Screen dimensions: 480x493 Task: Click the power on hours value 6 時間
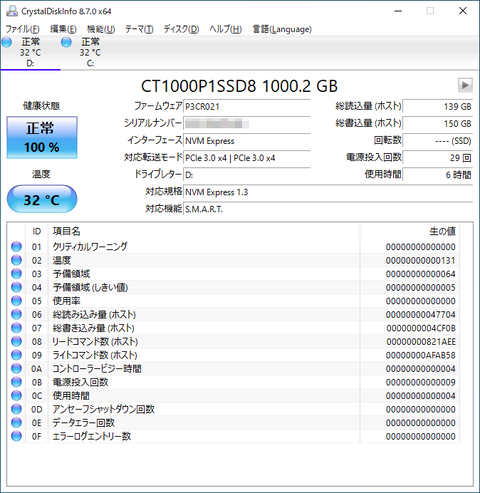tap(438, 175)
